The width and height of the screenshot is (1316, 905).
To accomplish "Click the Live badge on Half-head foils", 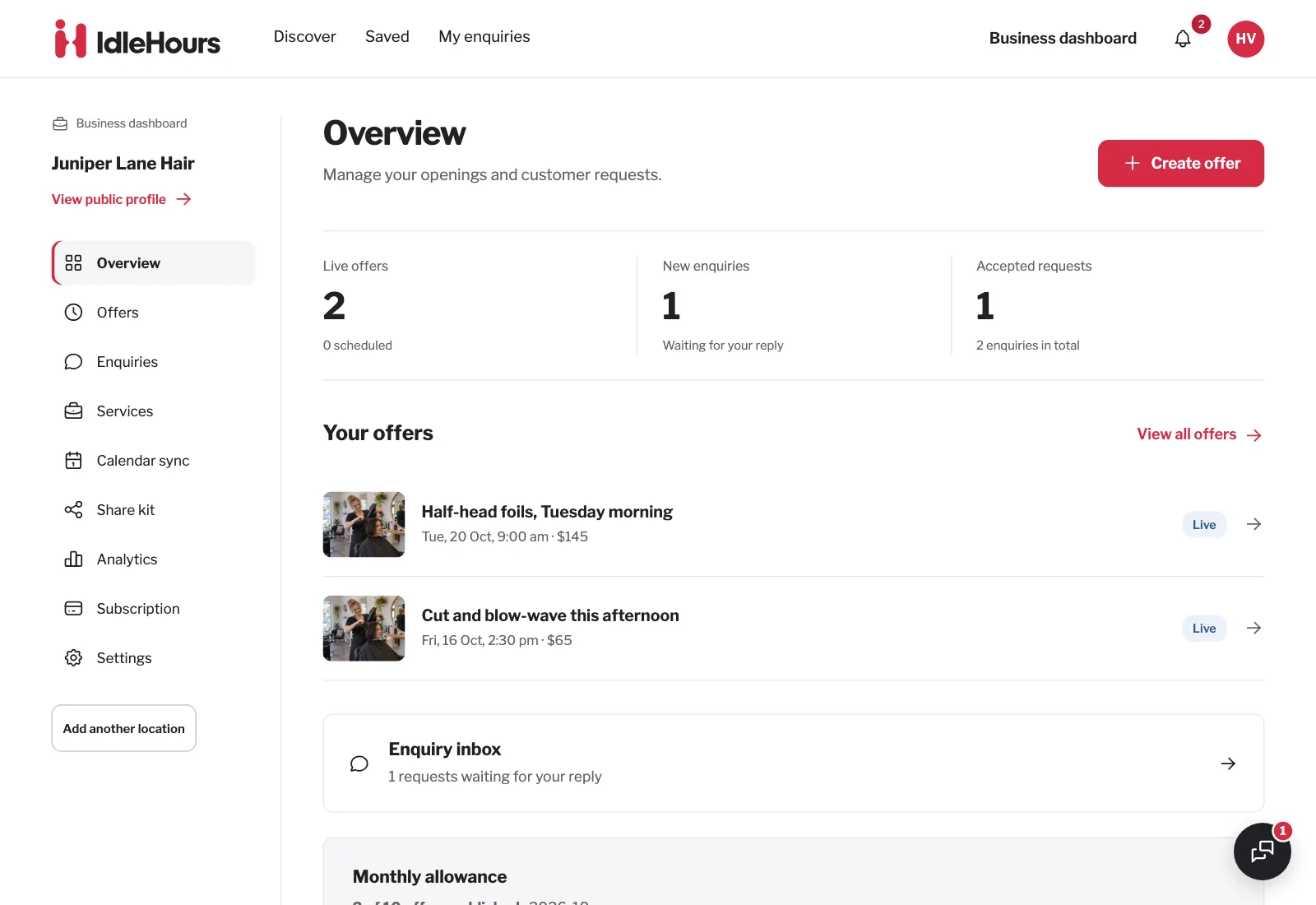I will 1204,525.
